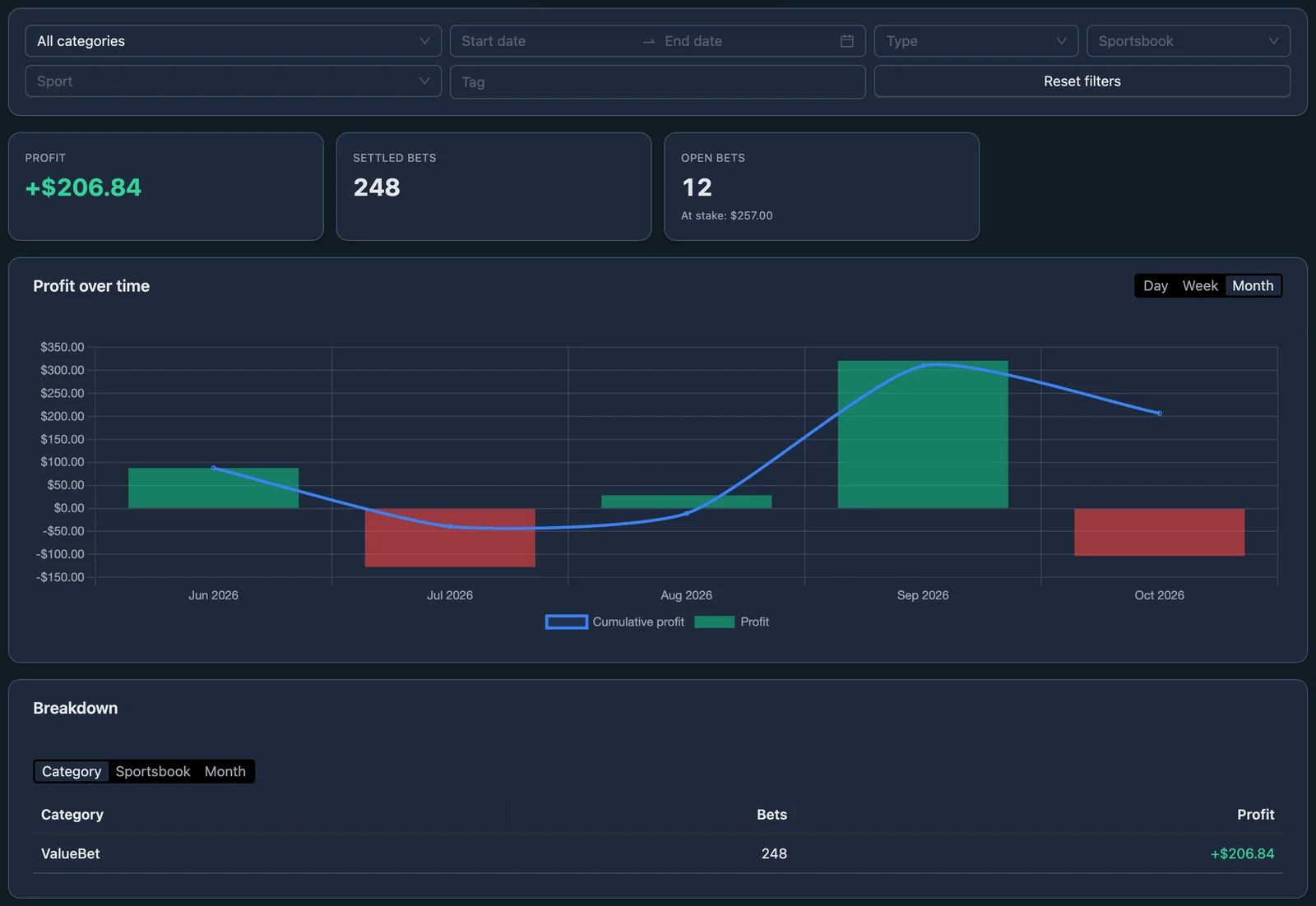Screen dimensions: 1316x906
Task: Open the Type filter dropdown
Action: tap(975, 41)
